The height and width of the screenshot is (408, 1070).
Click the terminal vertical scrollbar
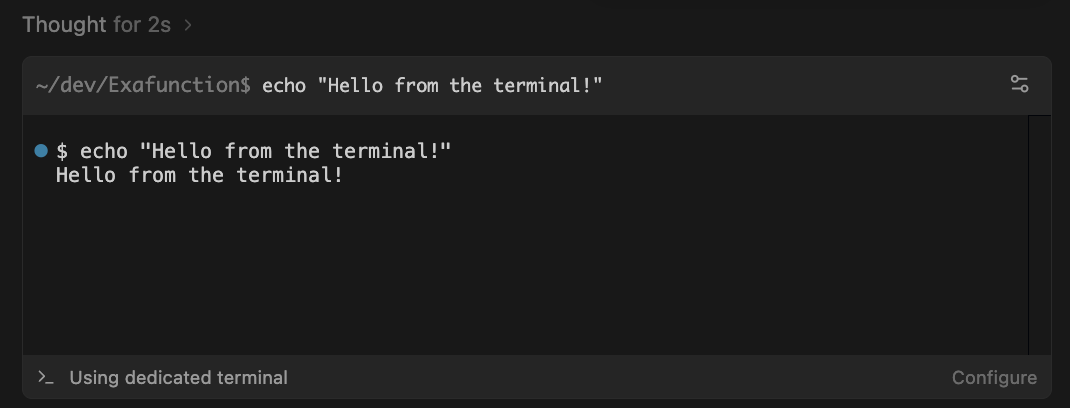(1039, 234)
